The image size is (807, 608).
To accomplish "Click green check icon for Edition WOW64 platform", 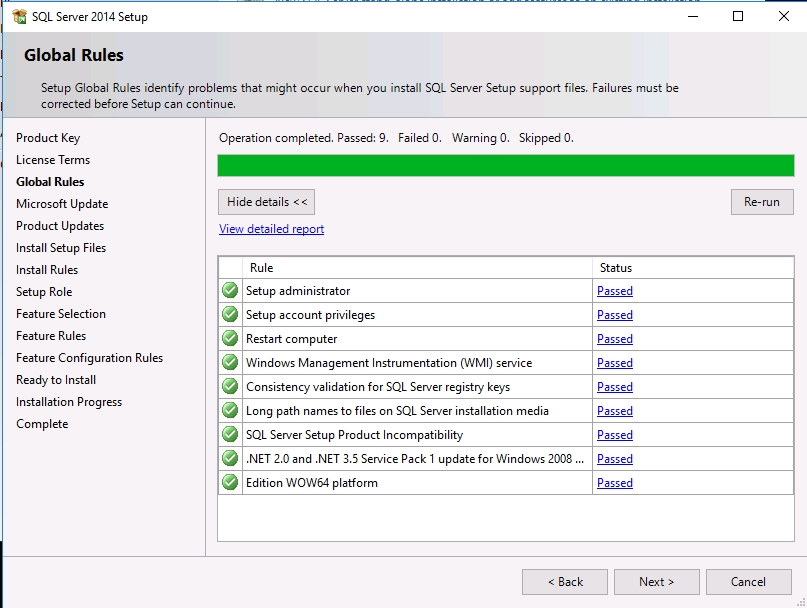I will pyautogui.click(x=230, y=482).
